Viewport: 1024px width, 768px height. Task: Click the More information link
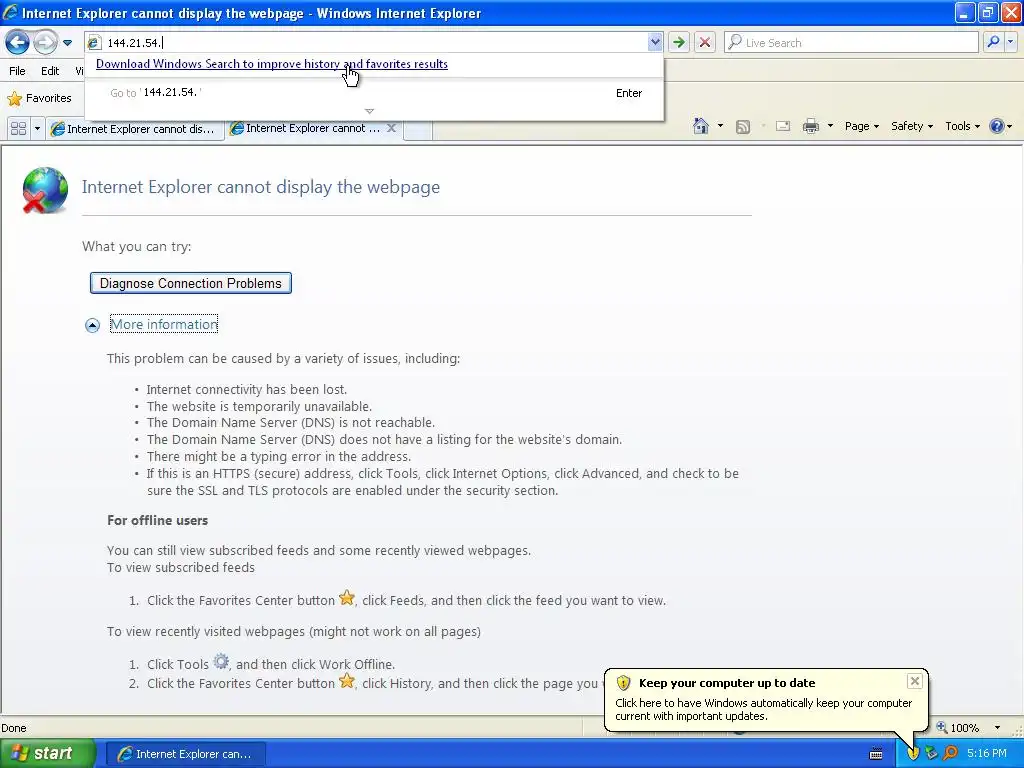coord(164,325)
